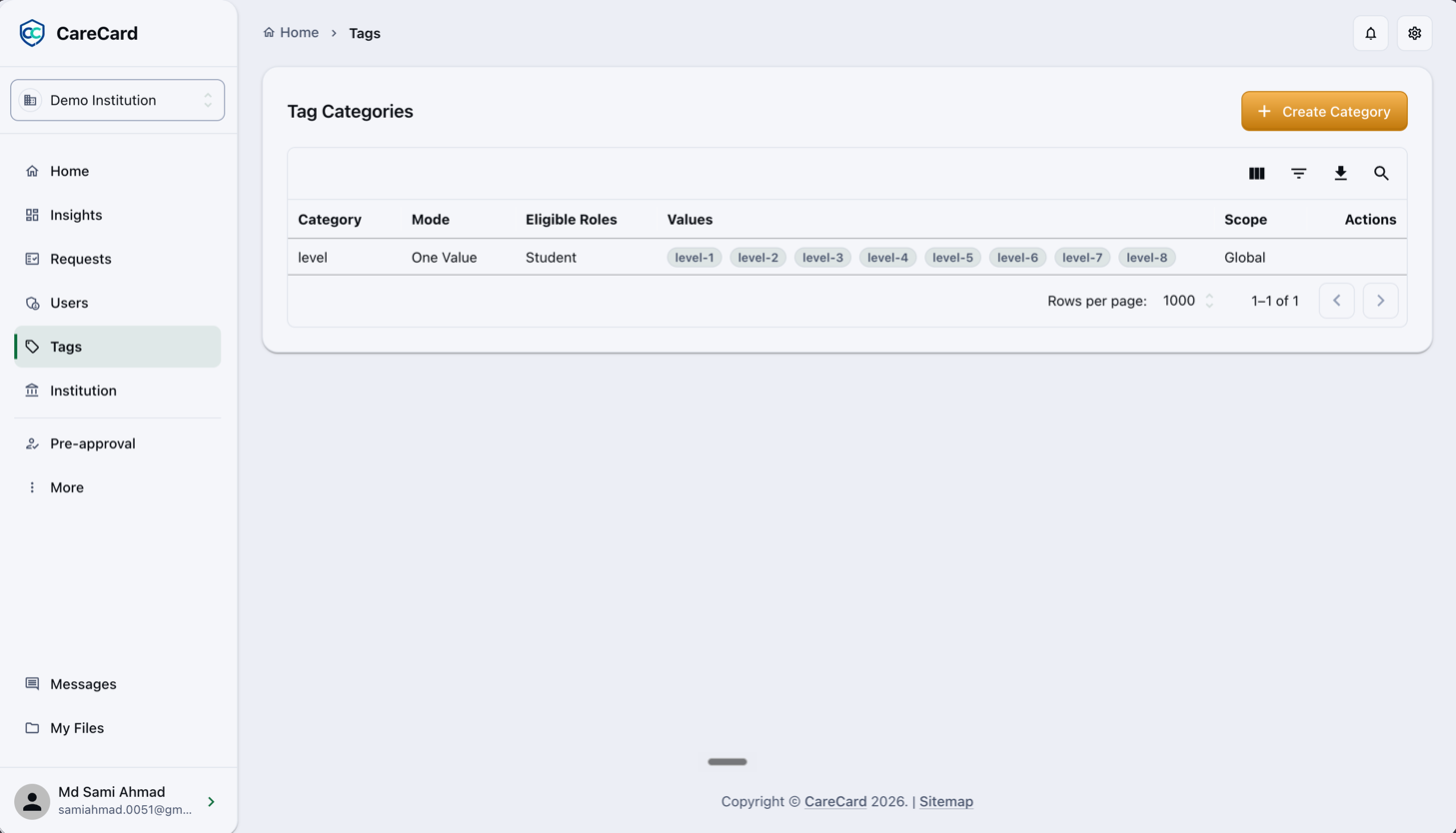Click the Eligible Roles column header
Image resolution: width=1456 pixels, height=833 pixels.
pyautogui.click(x=572, y=220)
